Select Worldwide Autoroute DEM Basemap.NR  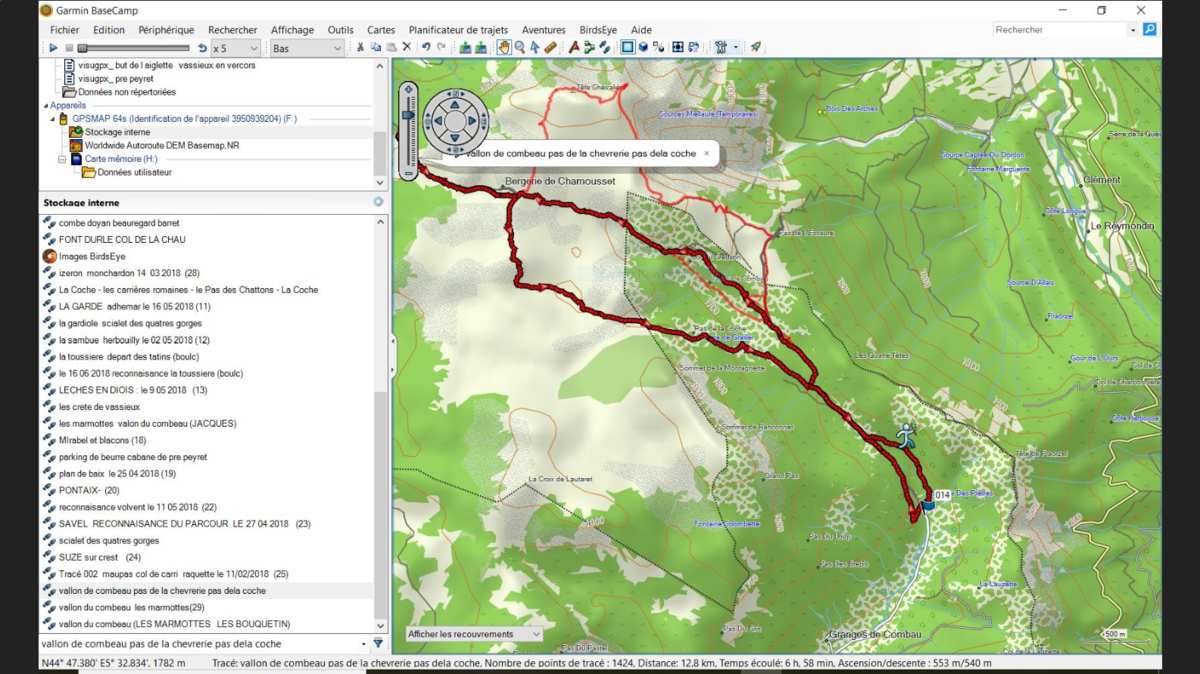[x=161, y=145]
